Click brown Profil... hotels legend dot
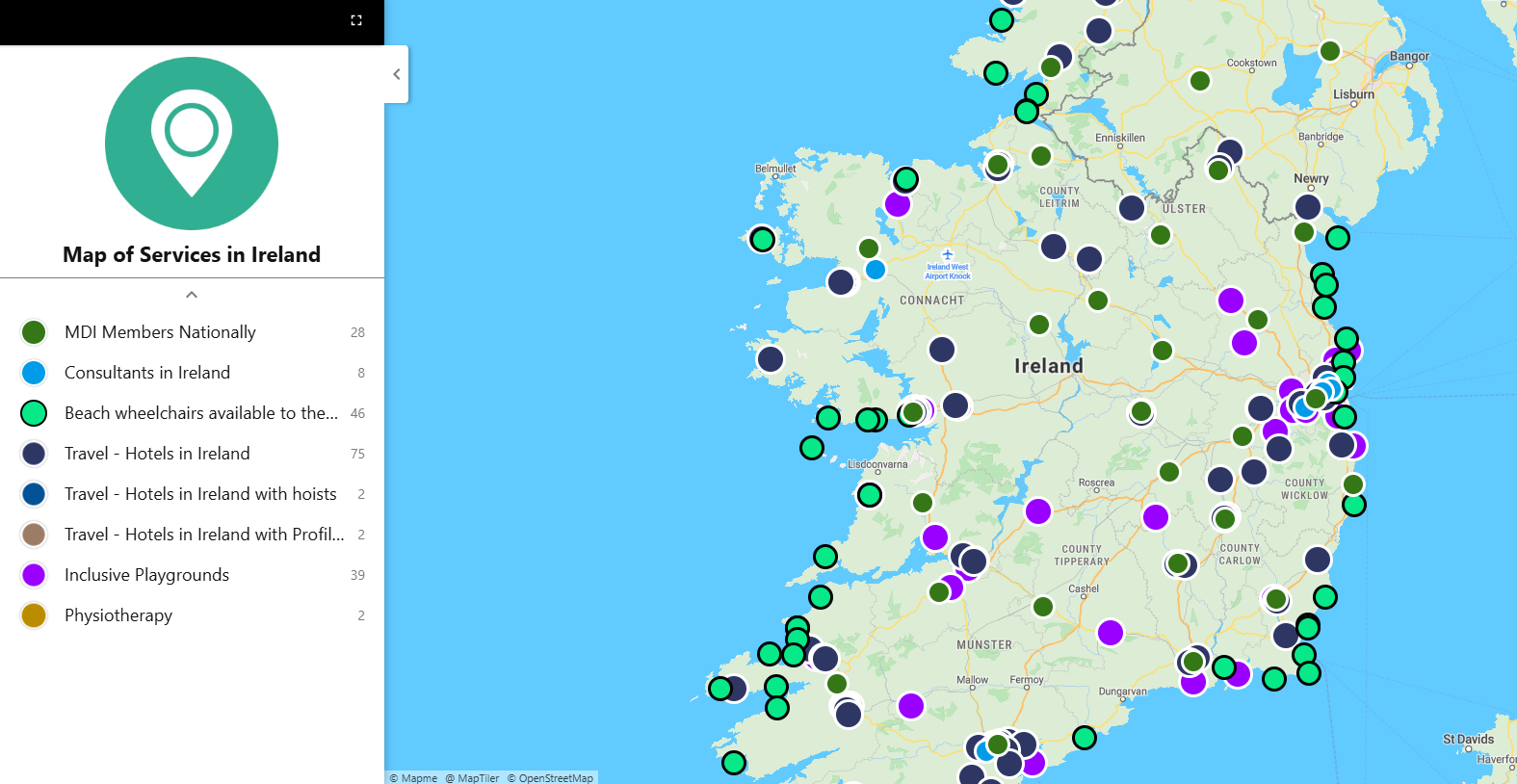 pos(34,535)
